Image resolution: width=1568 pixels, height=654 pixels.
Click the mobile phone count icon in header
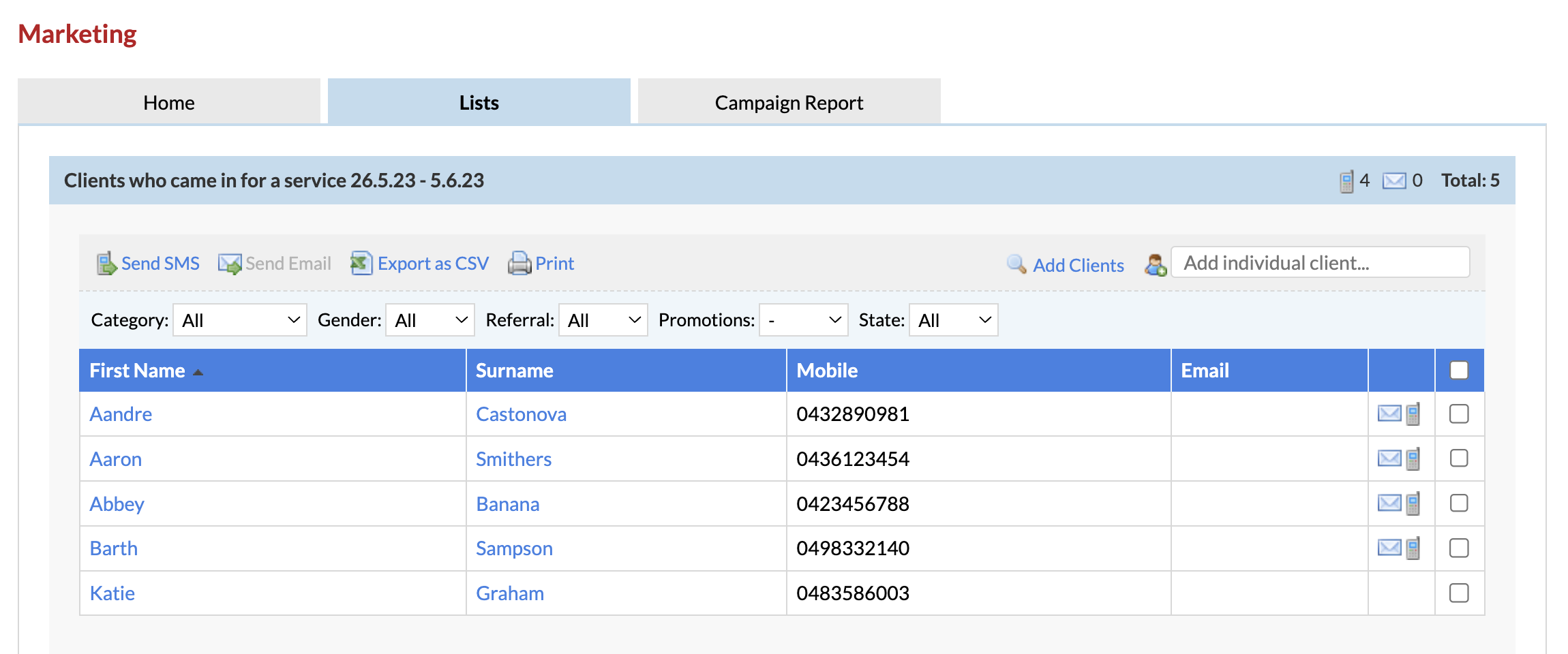[1346, 181]
